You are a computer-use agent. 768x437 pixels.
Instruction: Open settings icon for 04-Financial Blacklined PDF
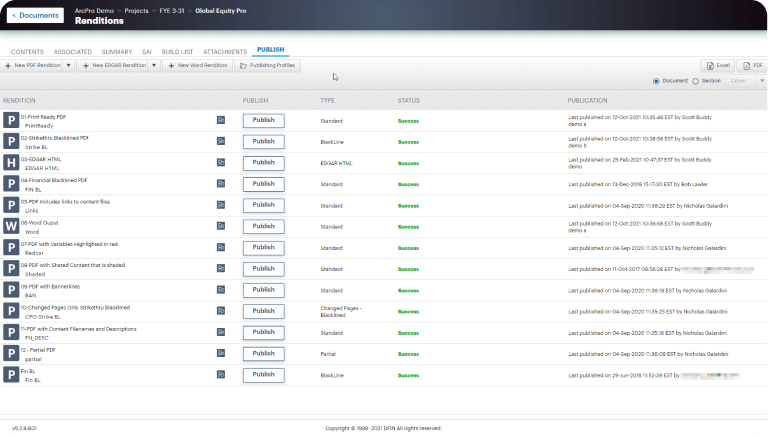[x=221, y=183]
